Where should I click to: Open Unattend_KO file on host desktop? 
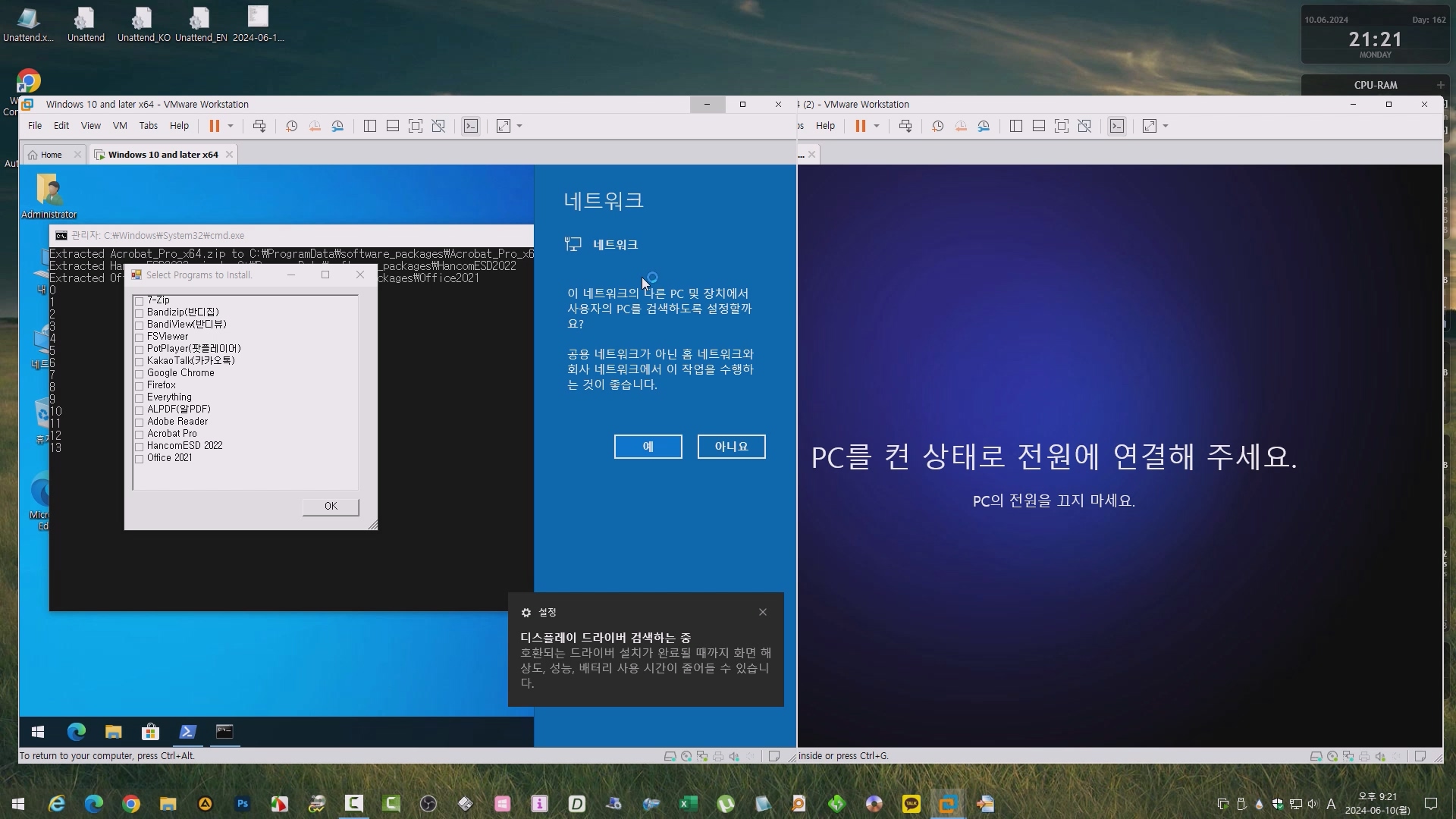[143, 24]
